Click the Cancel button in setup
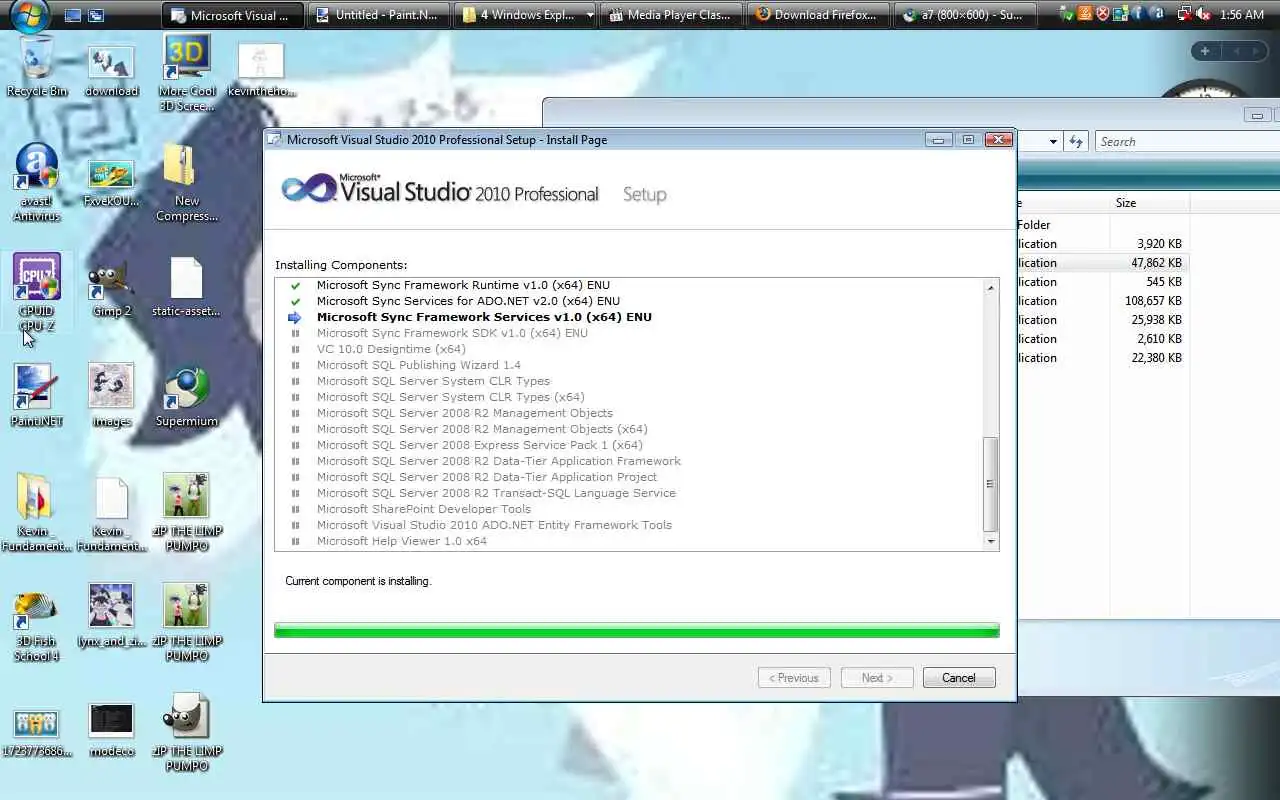Image resolution: width=1280 pixels, height=800 pixels. (x=958, y=678)
